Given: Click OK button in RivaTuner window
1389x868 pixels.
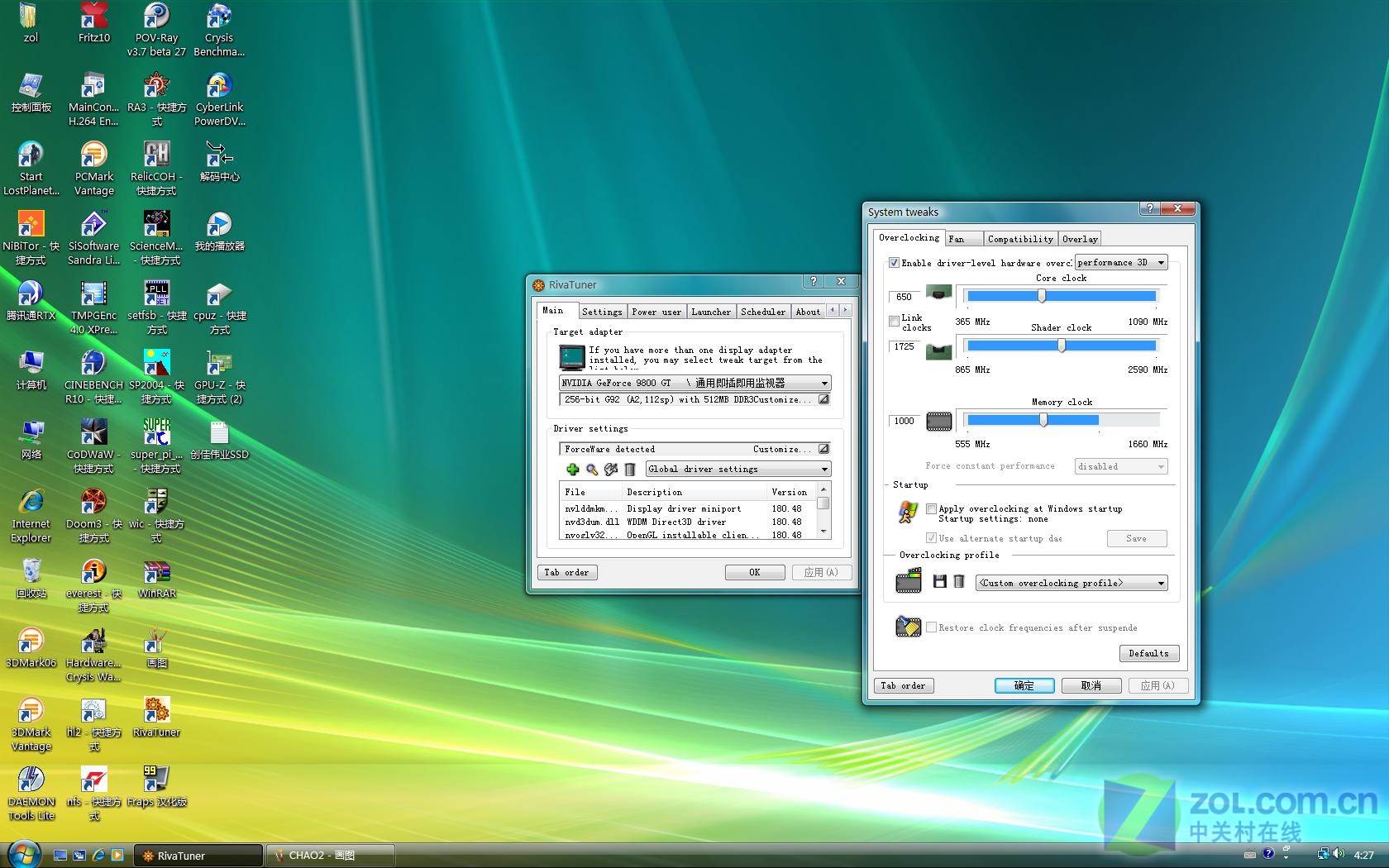Looking at the screenshot, I should coord(755,572).
